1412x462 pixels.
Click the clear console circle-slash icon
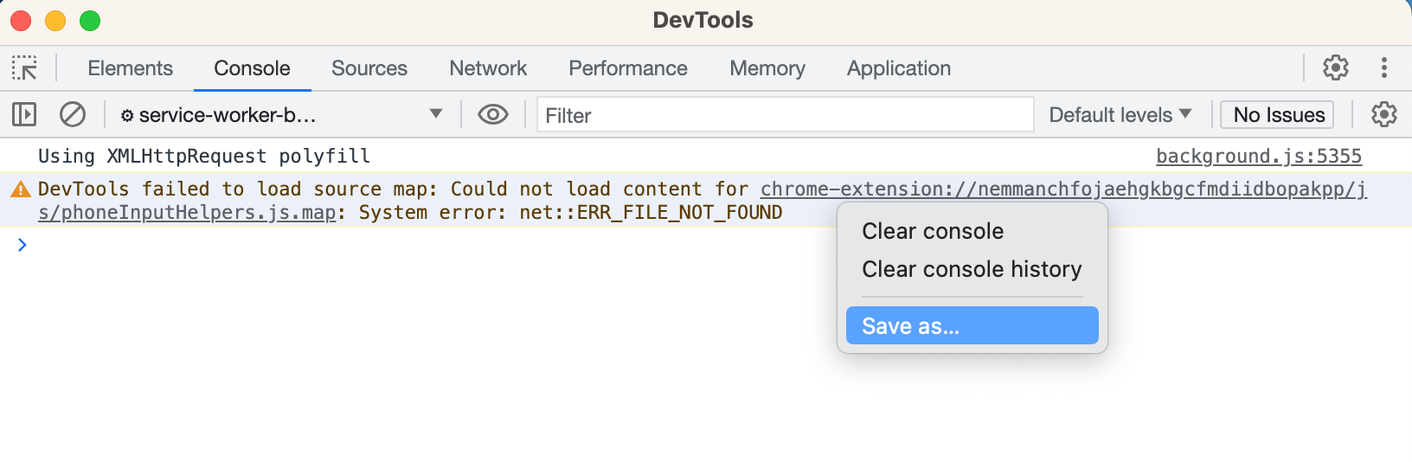(x=72, y=115)
